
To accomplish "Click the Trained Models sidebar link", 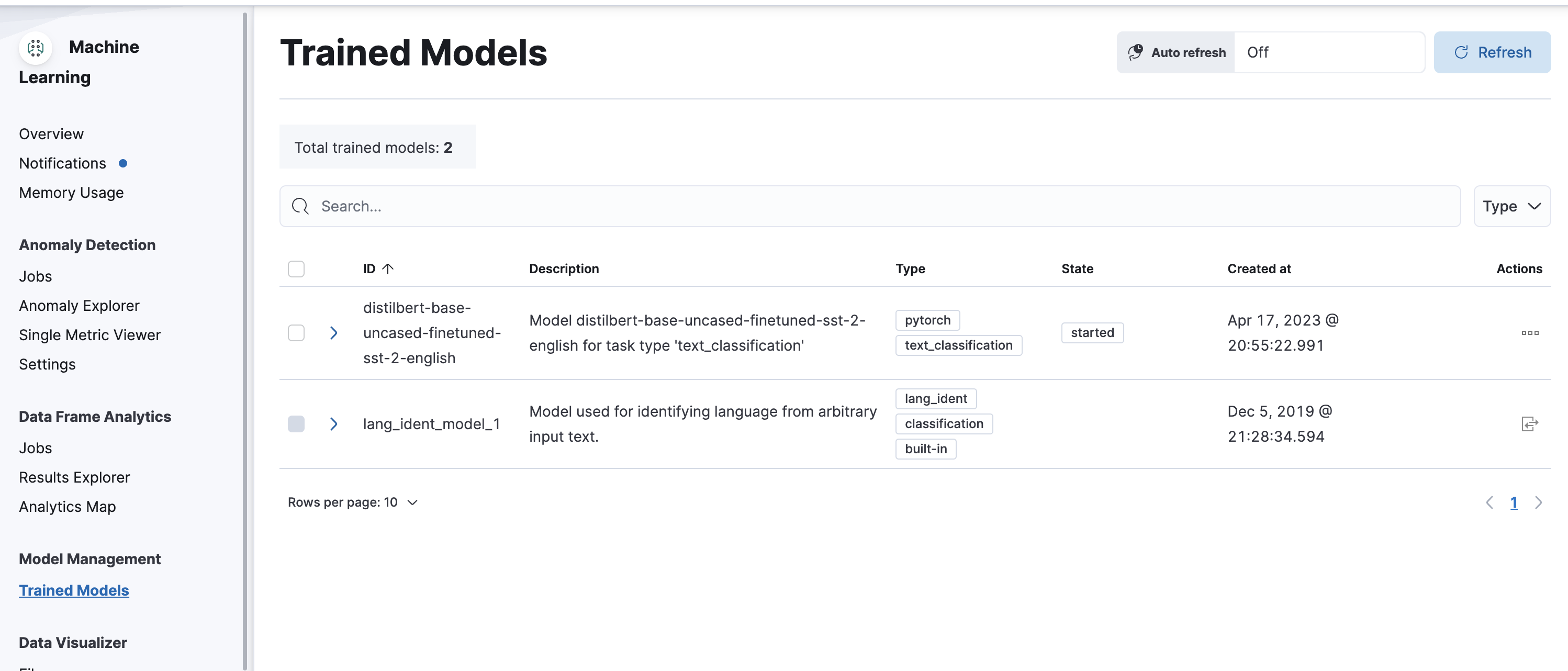I will point(74,590).
